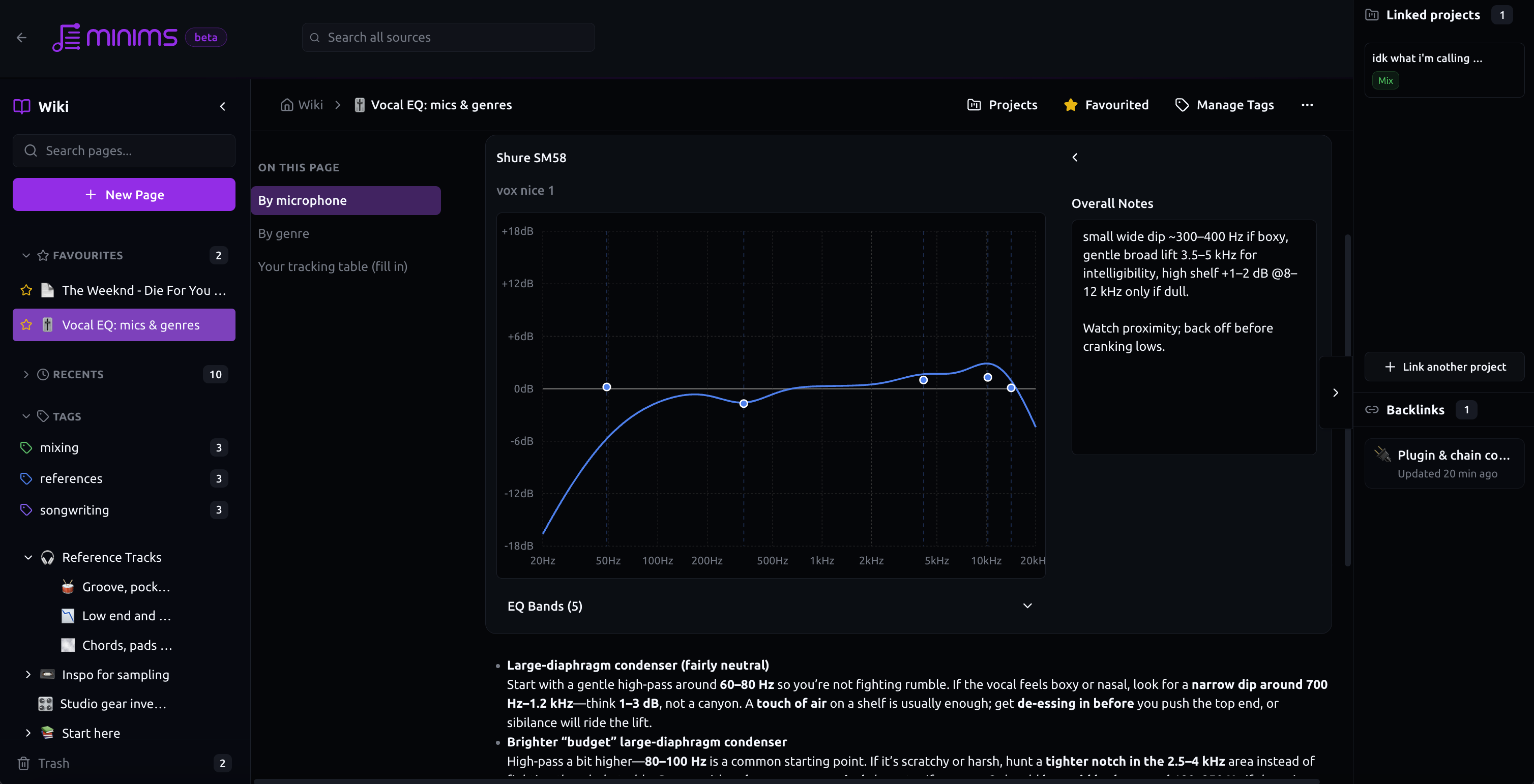Expand the EQ Bands (5) section

click(x=771, y=606)
